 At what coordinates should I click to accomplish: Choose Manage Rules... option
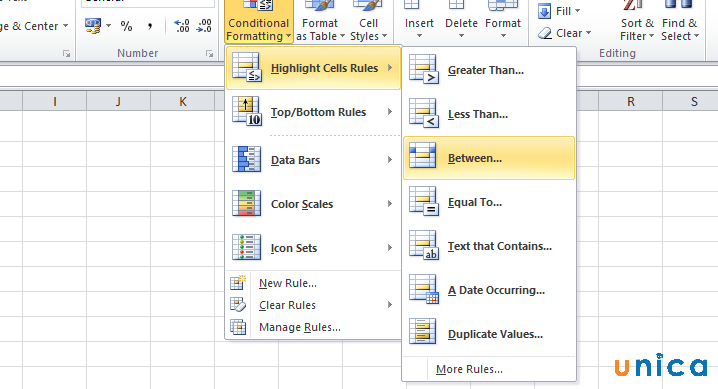point(313,327)
